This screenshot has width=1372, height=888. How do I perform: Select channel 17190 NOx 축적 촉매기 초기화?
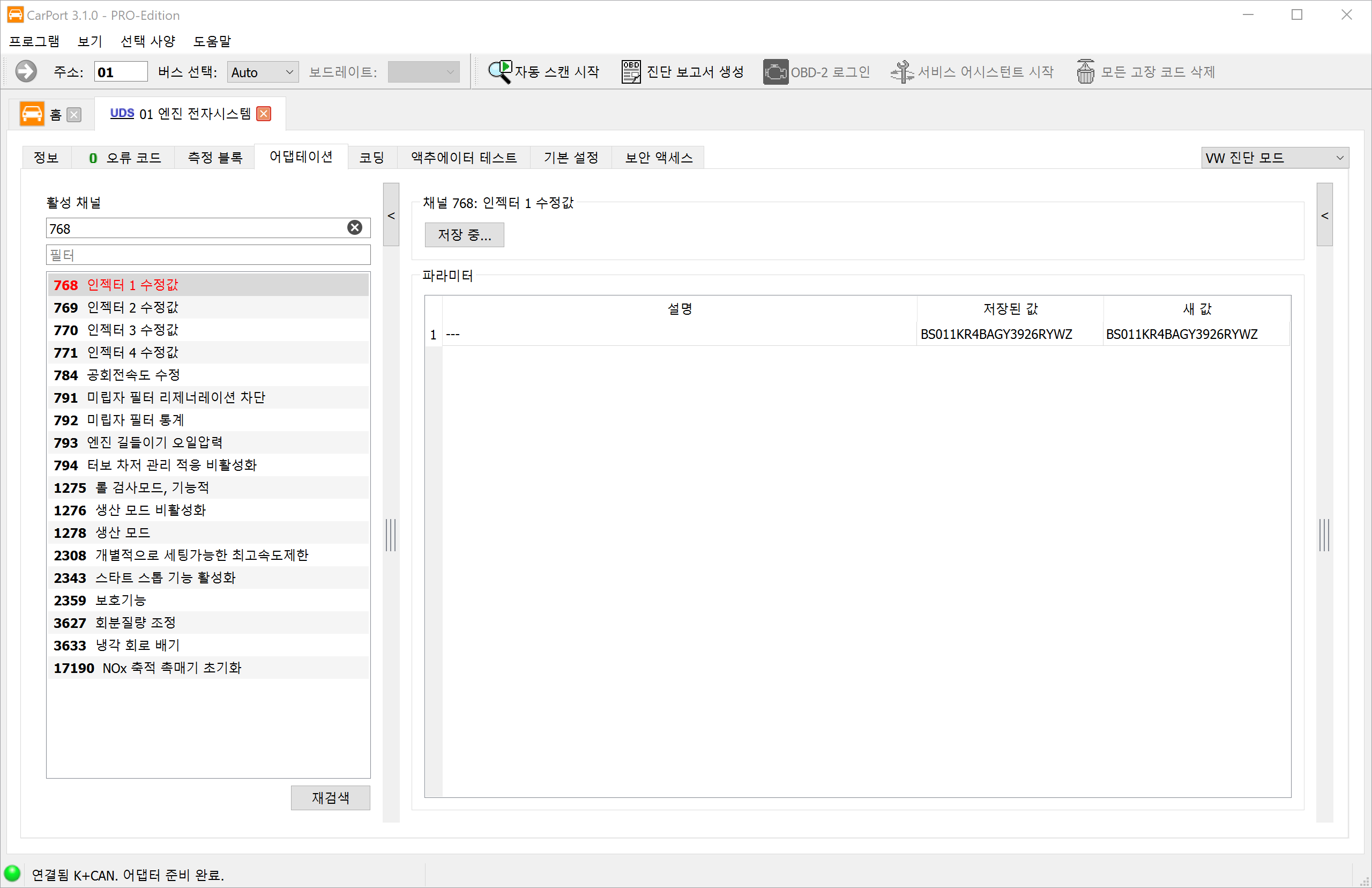coord(208,667)
